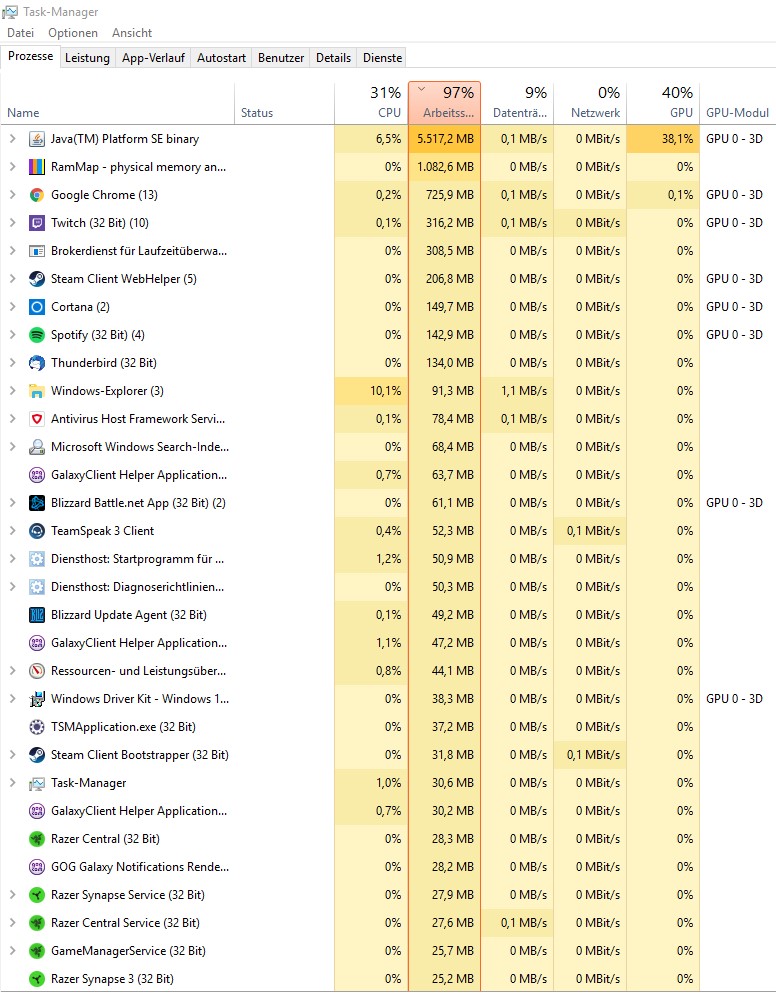Screen dimensions: 776x999
Task: Switch to the Dienste tab
Action: pos(382,58)
